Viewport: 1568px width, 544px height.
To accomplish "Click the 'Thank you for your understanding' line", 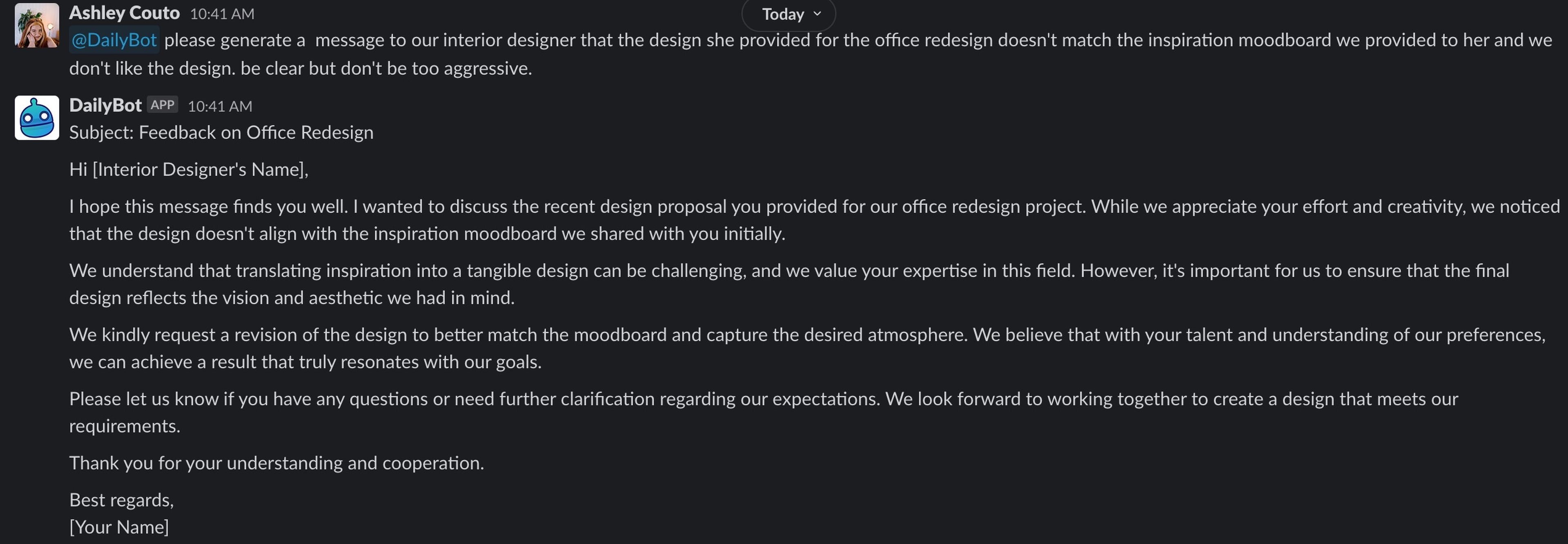I will point(276,463).
